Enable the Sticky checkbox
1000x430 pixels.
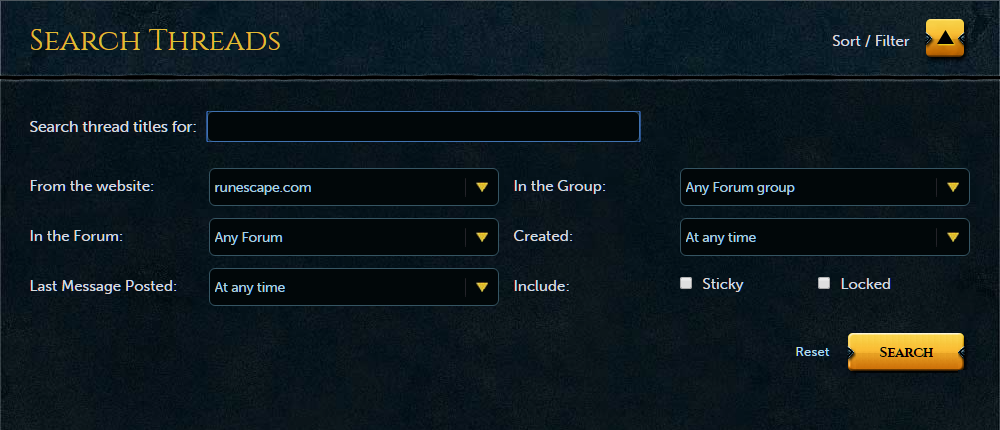(686, 283)
